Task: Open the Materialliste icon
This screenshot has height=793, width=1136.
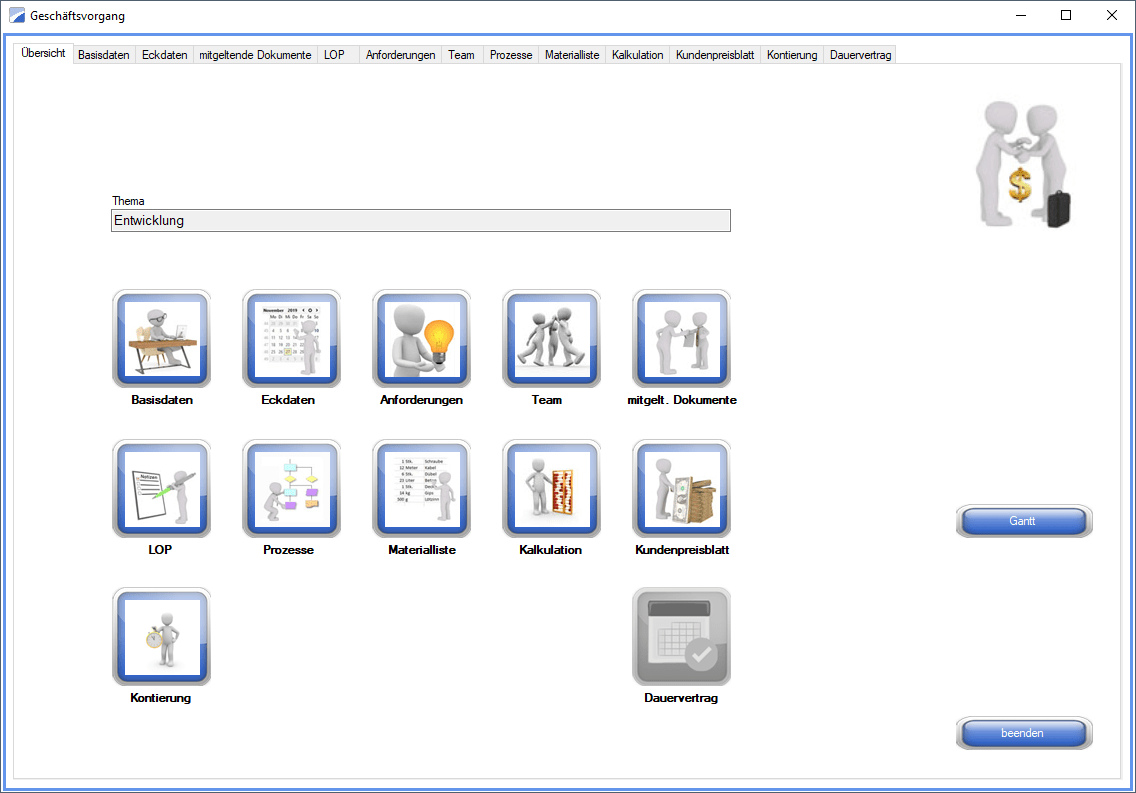Action: pyautogui.click(x=421, y=489)
